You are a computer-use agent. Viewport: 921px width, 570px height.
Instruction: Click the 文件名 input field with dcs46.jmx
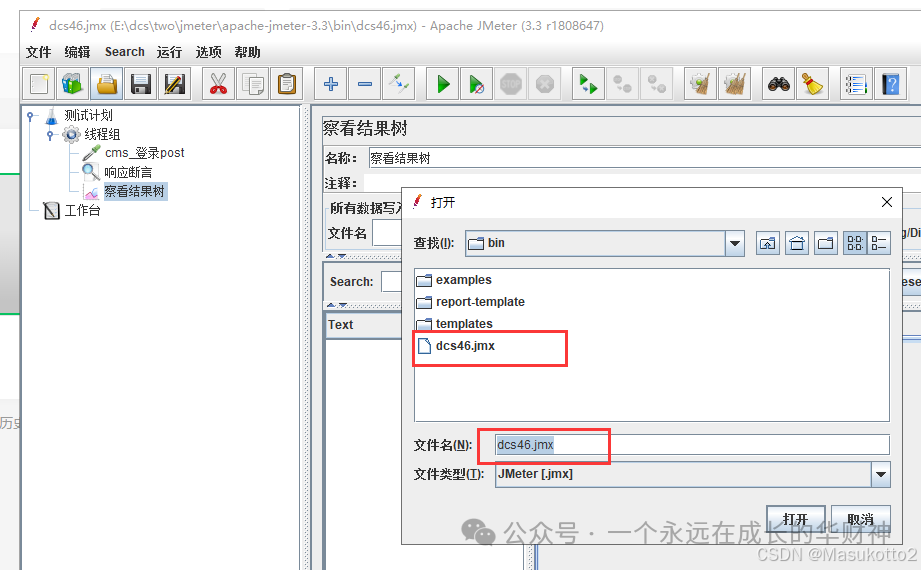click(692, 445)
